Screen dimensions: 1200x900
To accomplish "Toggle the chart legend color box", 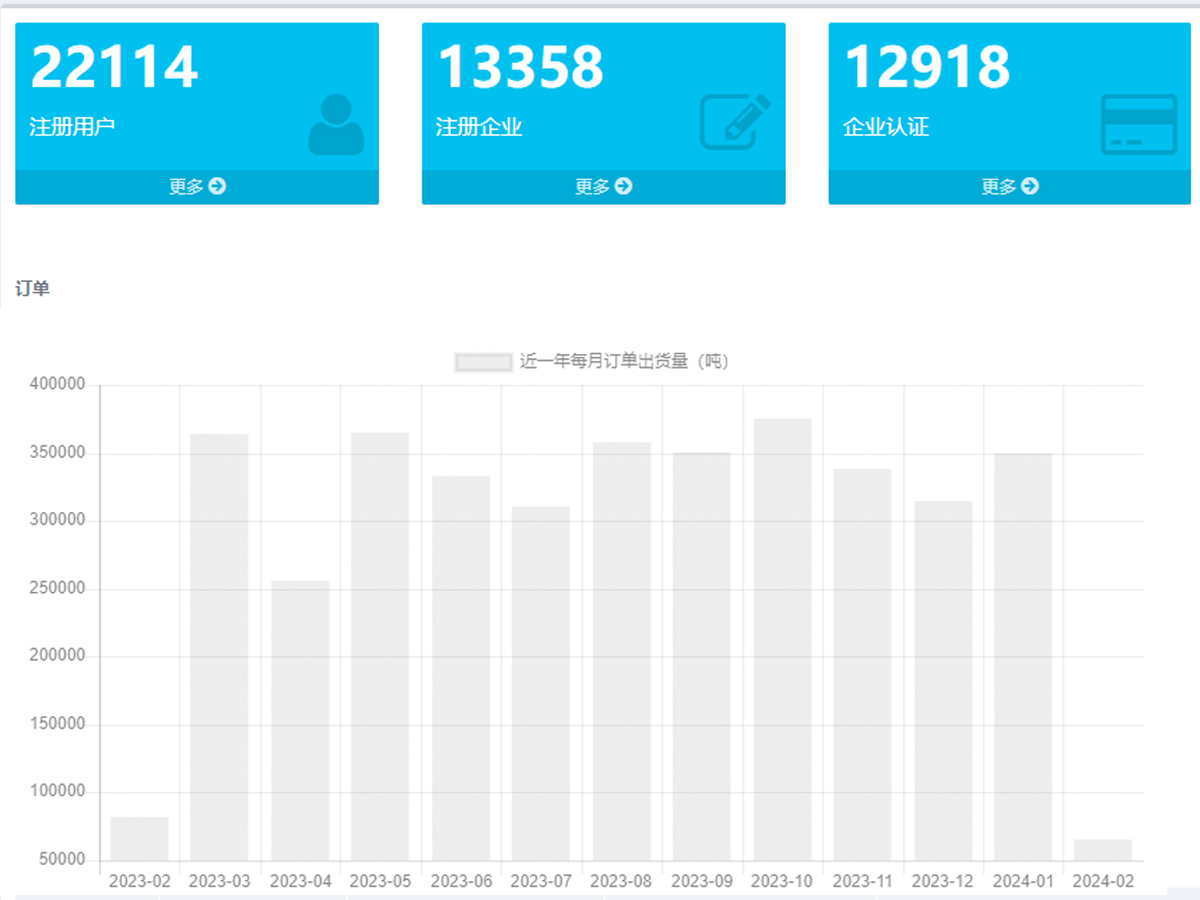I will (484, 362).
